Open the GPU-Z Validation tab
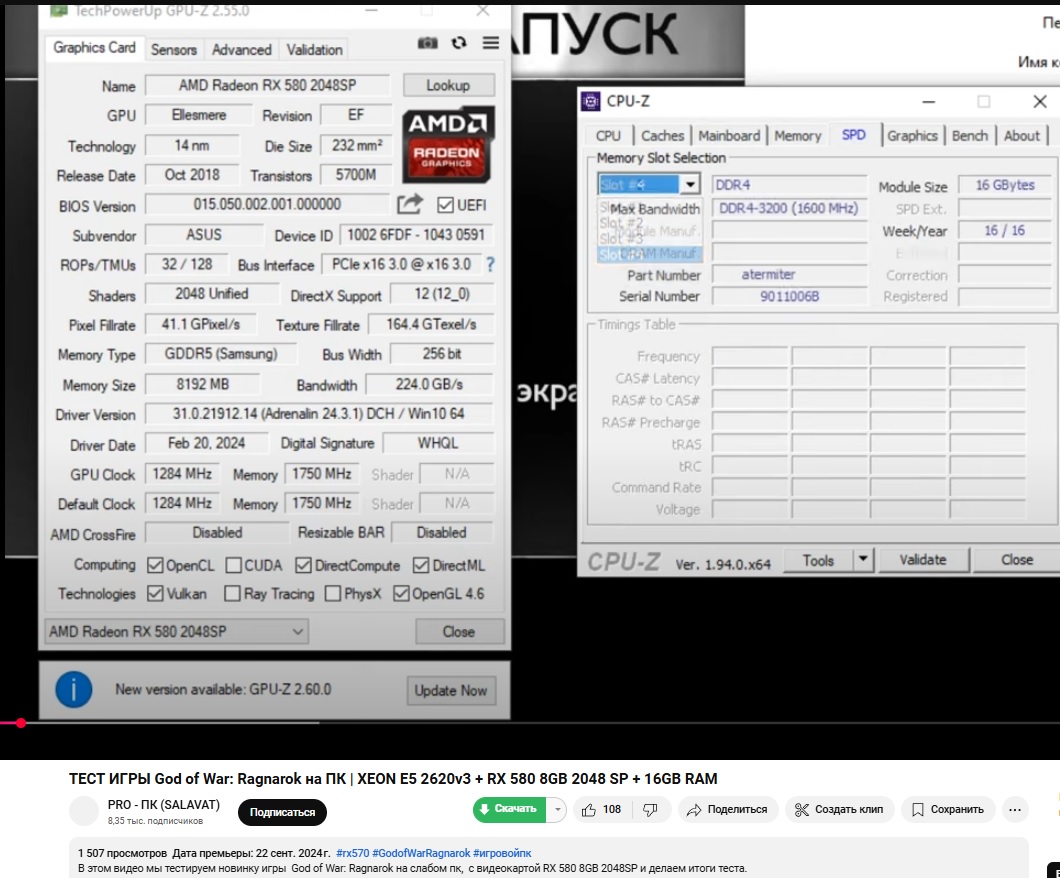The height and width of the screenshot is (878, 1060). click(314, 49)
